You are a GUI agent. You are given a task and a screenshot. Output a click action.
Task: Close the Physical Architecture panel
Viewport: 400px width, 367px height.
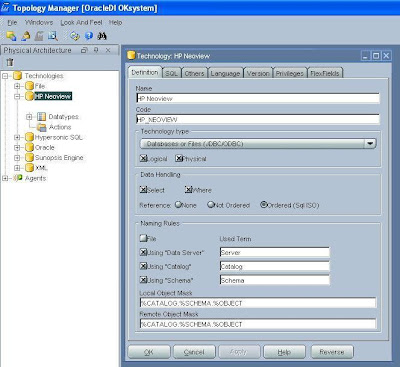108,50
